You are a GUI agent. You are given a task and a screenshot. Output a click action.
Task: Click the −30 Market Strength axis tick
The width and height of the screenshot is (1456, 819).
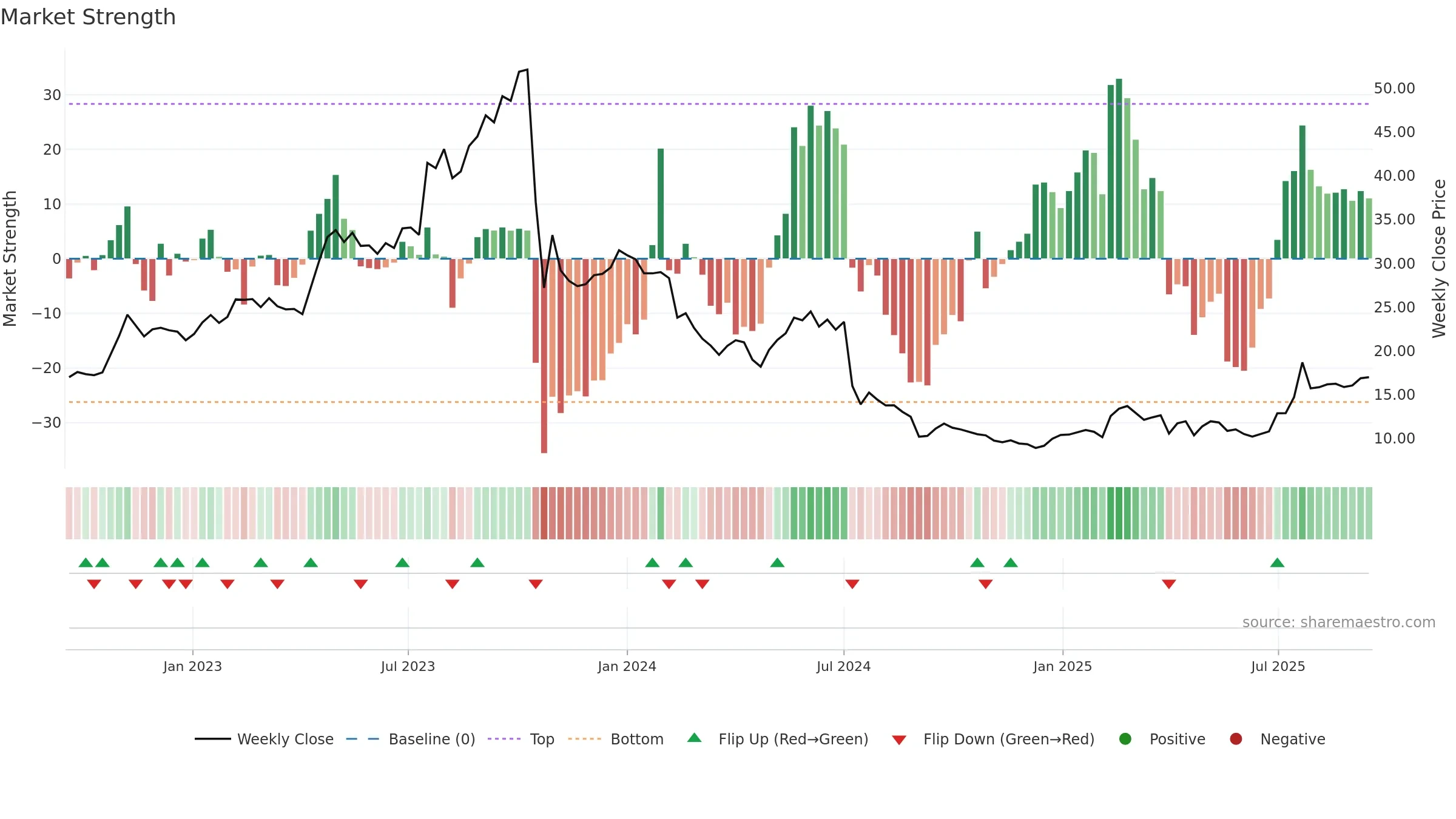coord(46,422)
